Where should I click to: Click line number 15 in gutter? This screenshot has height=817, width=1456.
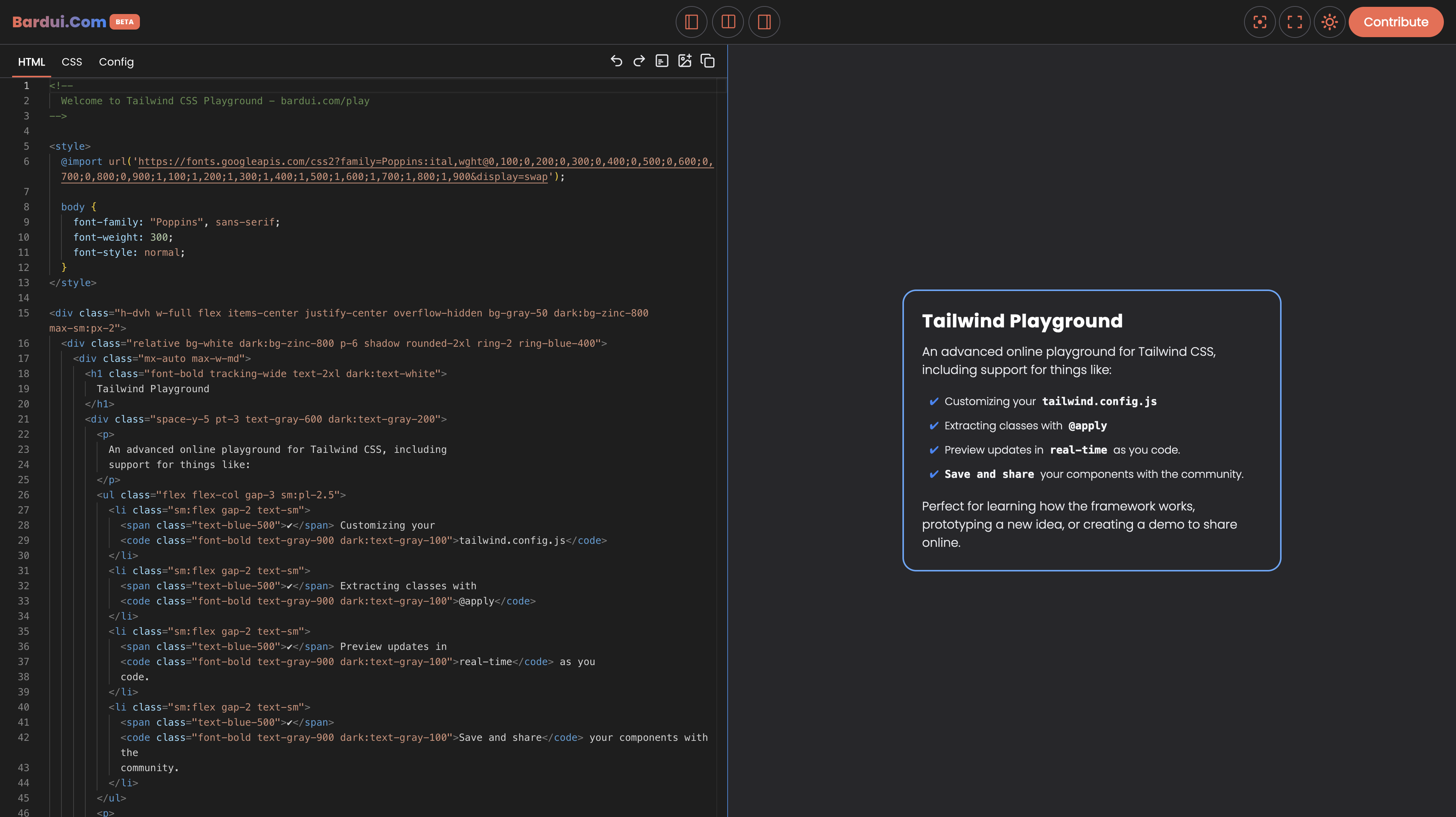pos(23,313)
